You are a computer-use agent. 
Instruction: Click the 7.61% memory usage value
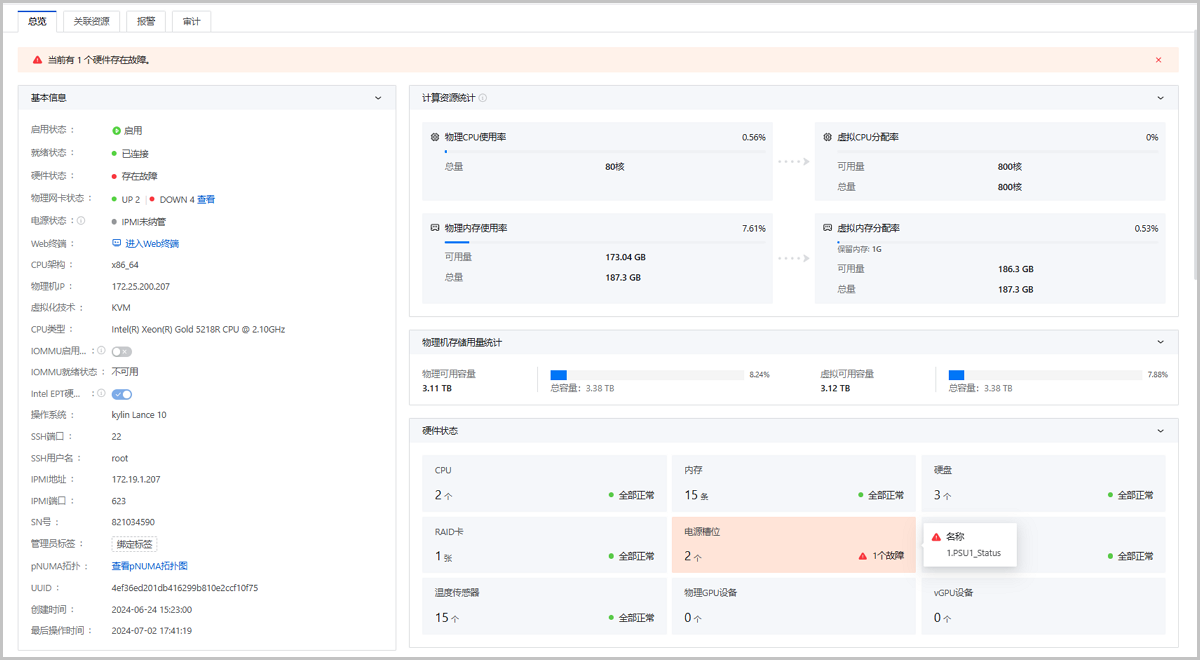[754, 228]
